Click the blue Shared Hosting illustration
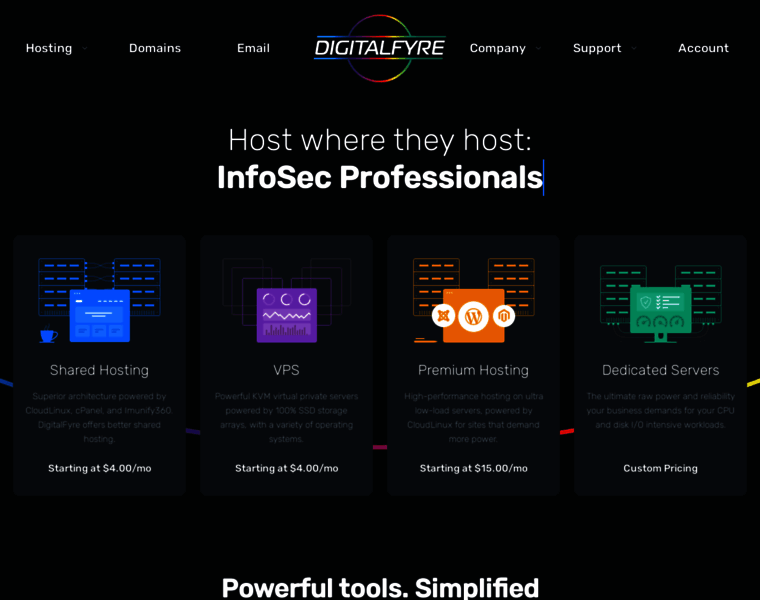Image resolution: width=760 pixels, height=600 pixels. click(x=99, y=300)
